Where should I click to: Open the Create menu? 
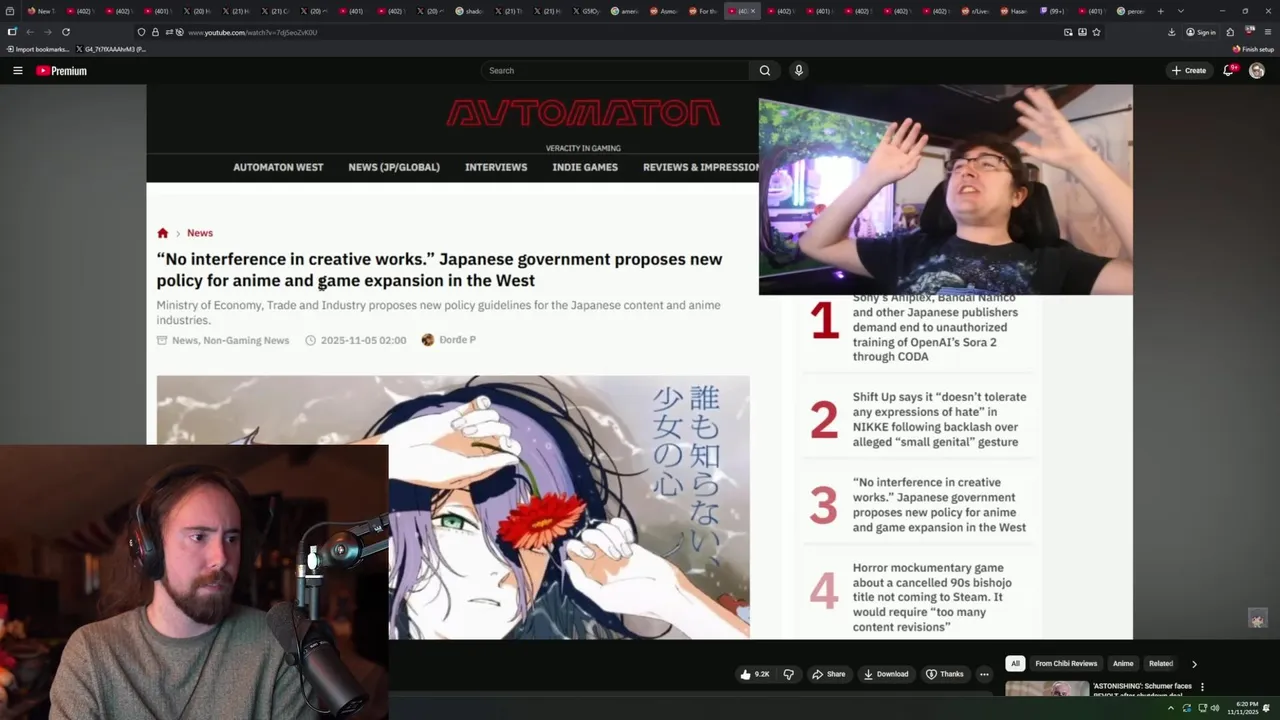1189,70
